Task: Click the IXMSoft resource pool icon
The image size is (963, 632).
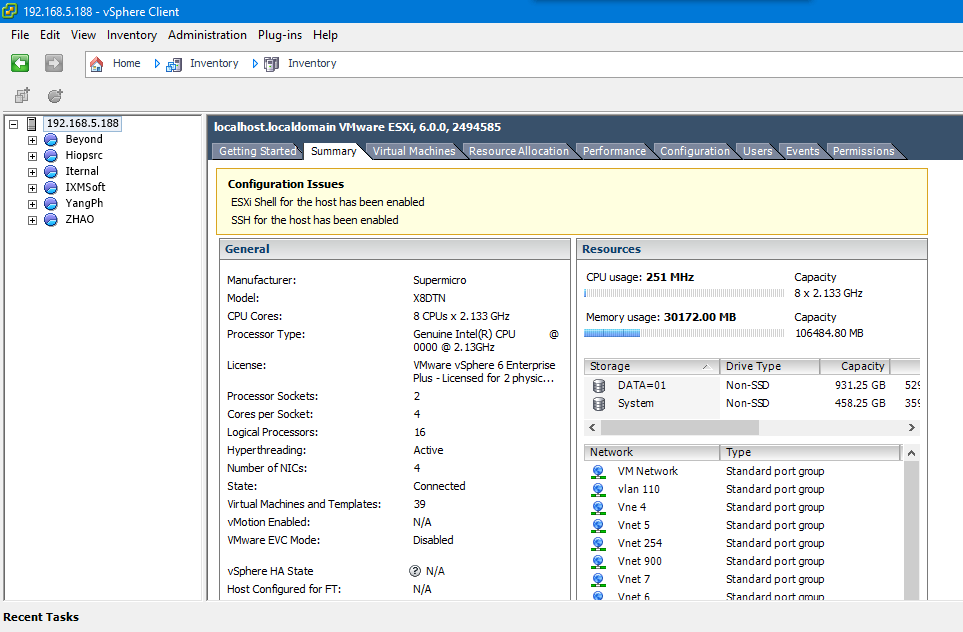Action: (51, 188)
